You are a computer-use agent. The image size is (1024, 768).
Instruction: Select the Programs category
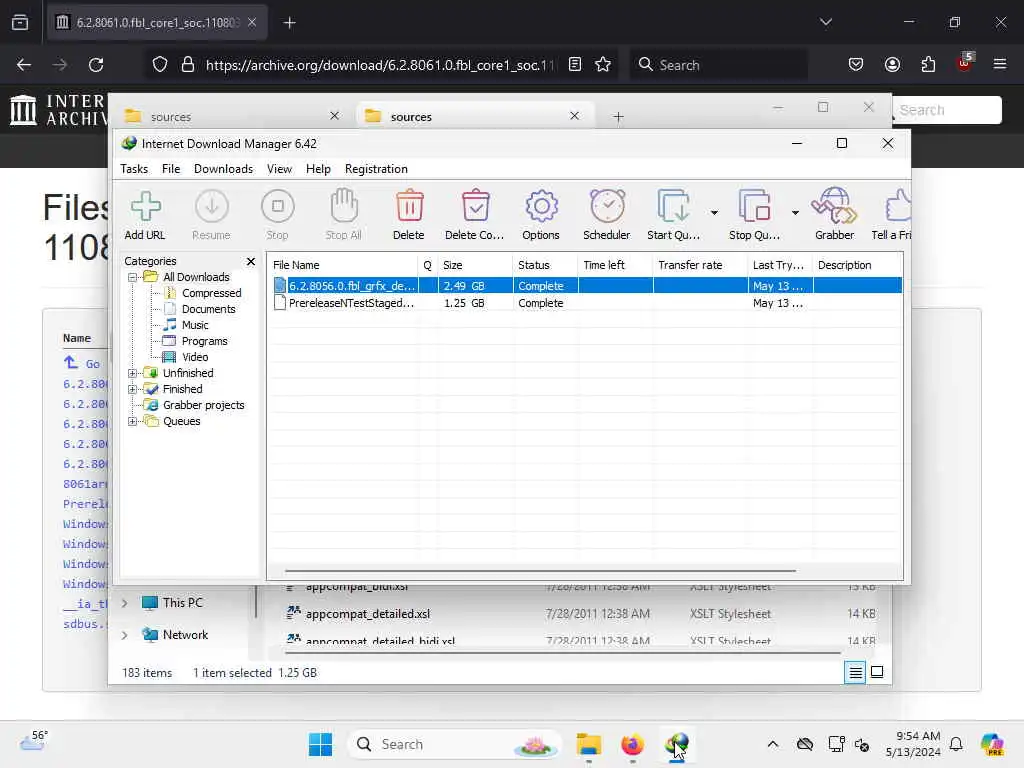204,341
